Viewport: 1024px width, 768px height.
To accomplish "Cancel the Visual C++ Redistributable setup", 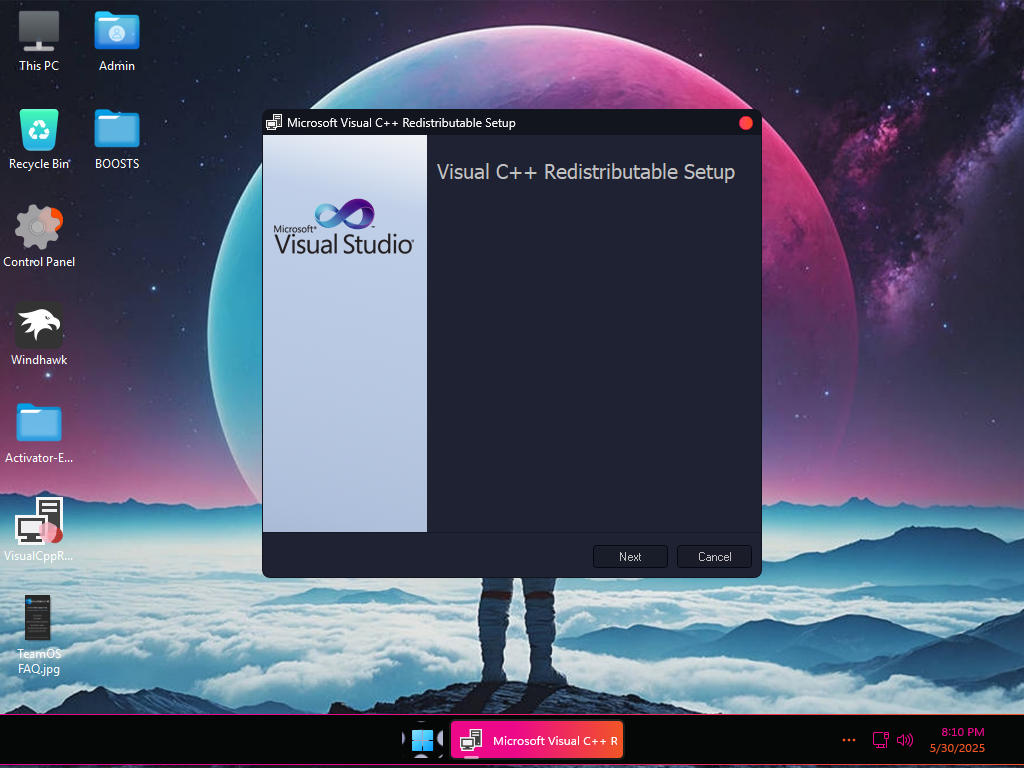I will (714, 556).
